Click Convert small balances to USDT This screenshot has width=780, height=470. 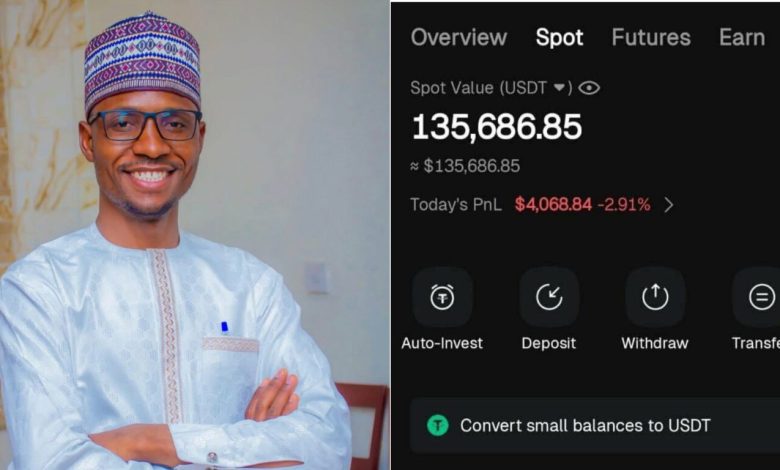(x=585, y=425)
